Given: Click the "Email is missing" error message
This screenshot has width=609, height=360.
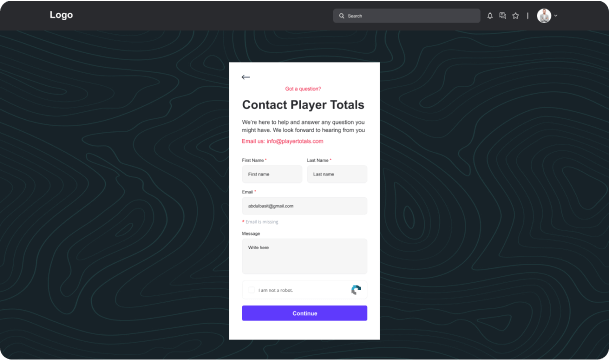Looking at the screenshot, I should point(262,222).
